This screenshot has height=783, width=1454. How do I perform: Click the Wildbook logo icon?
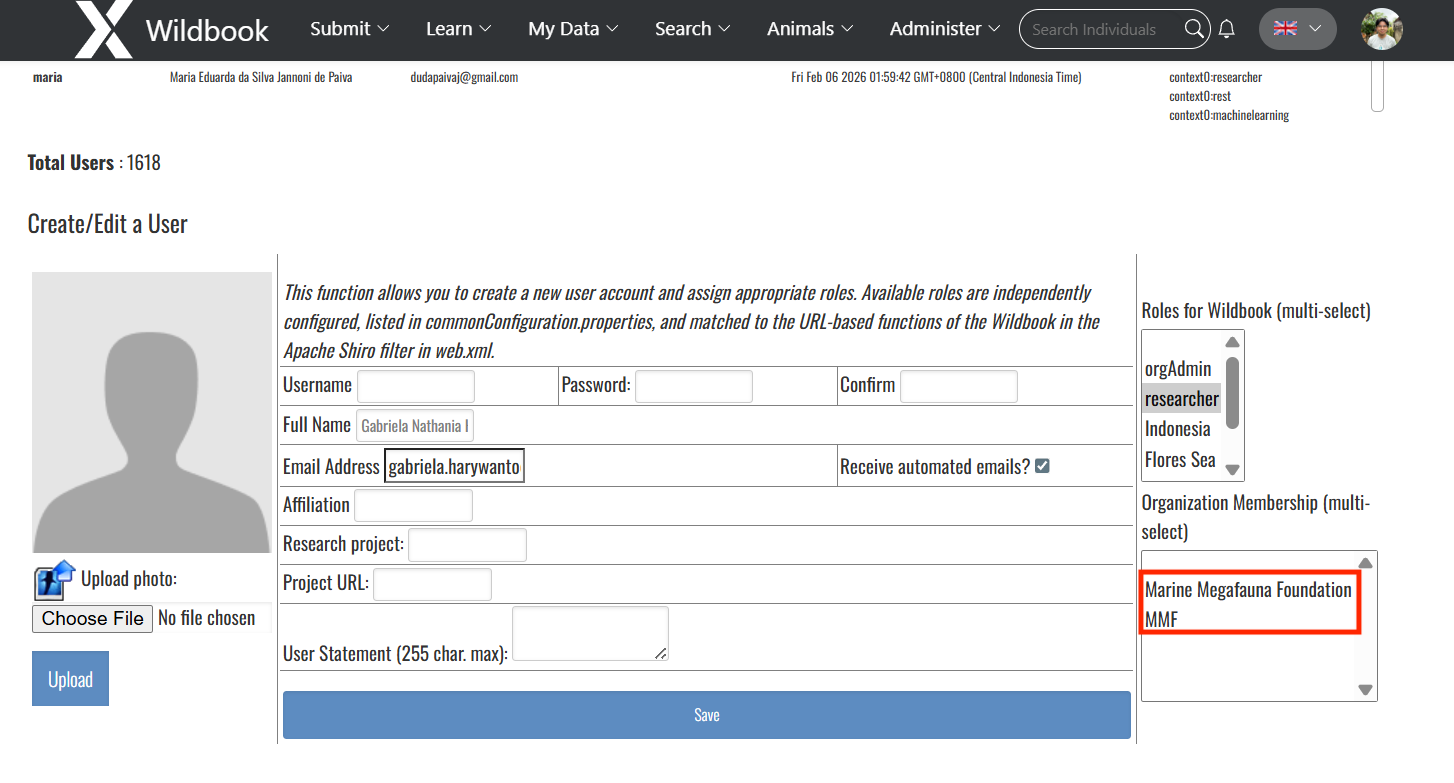click(103, 29)
